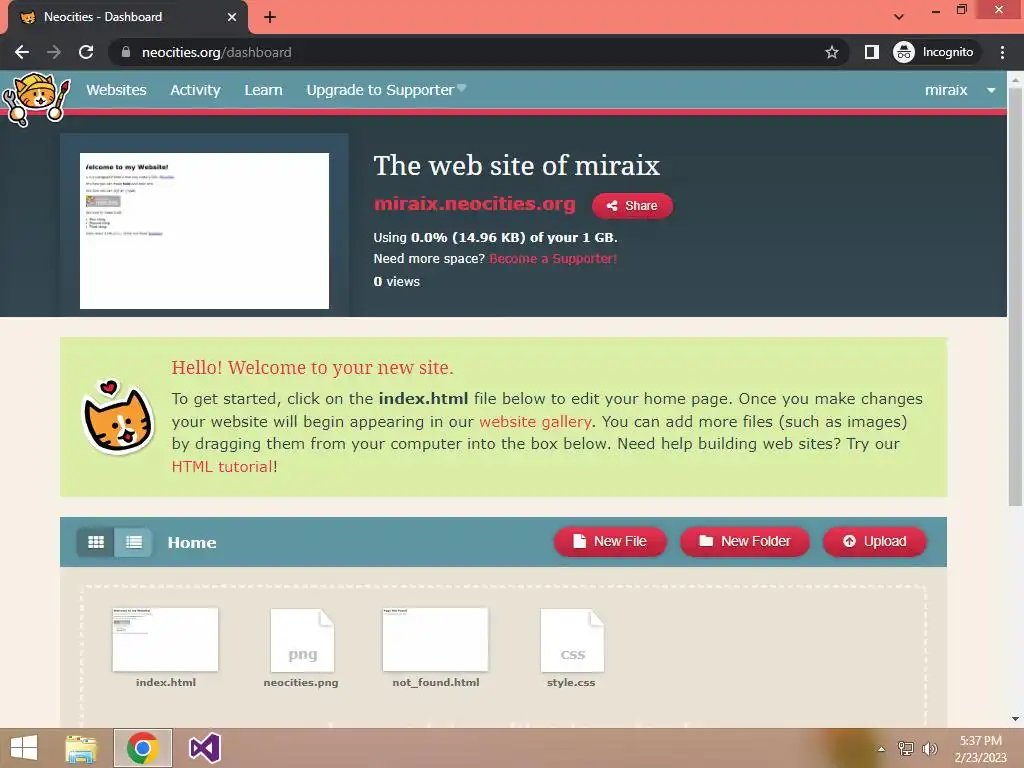Switch to grid view of files
This screenshot has width=1024, height=768.
click(x=96, y=542)
